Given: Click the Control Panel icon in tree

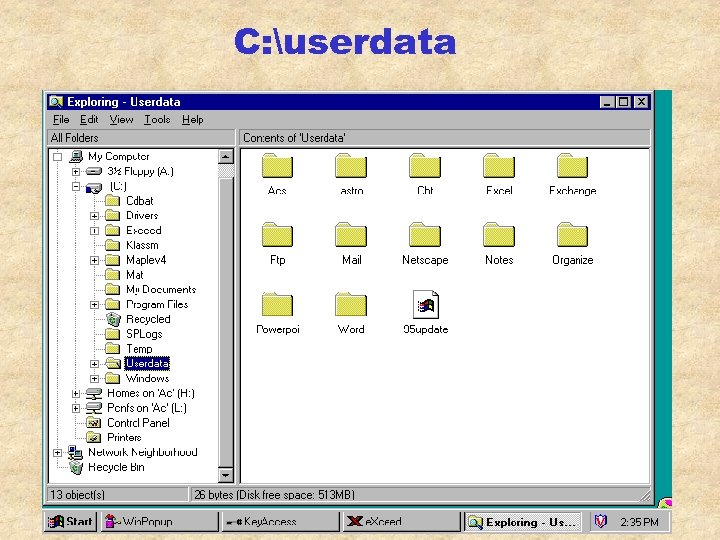Looking at the screenshot, I should click(94, 423).
